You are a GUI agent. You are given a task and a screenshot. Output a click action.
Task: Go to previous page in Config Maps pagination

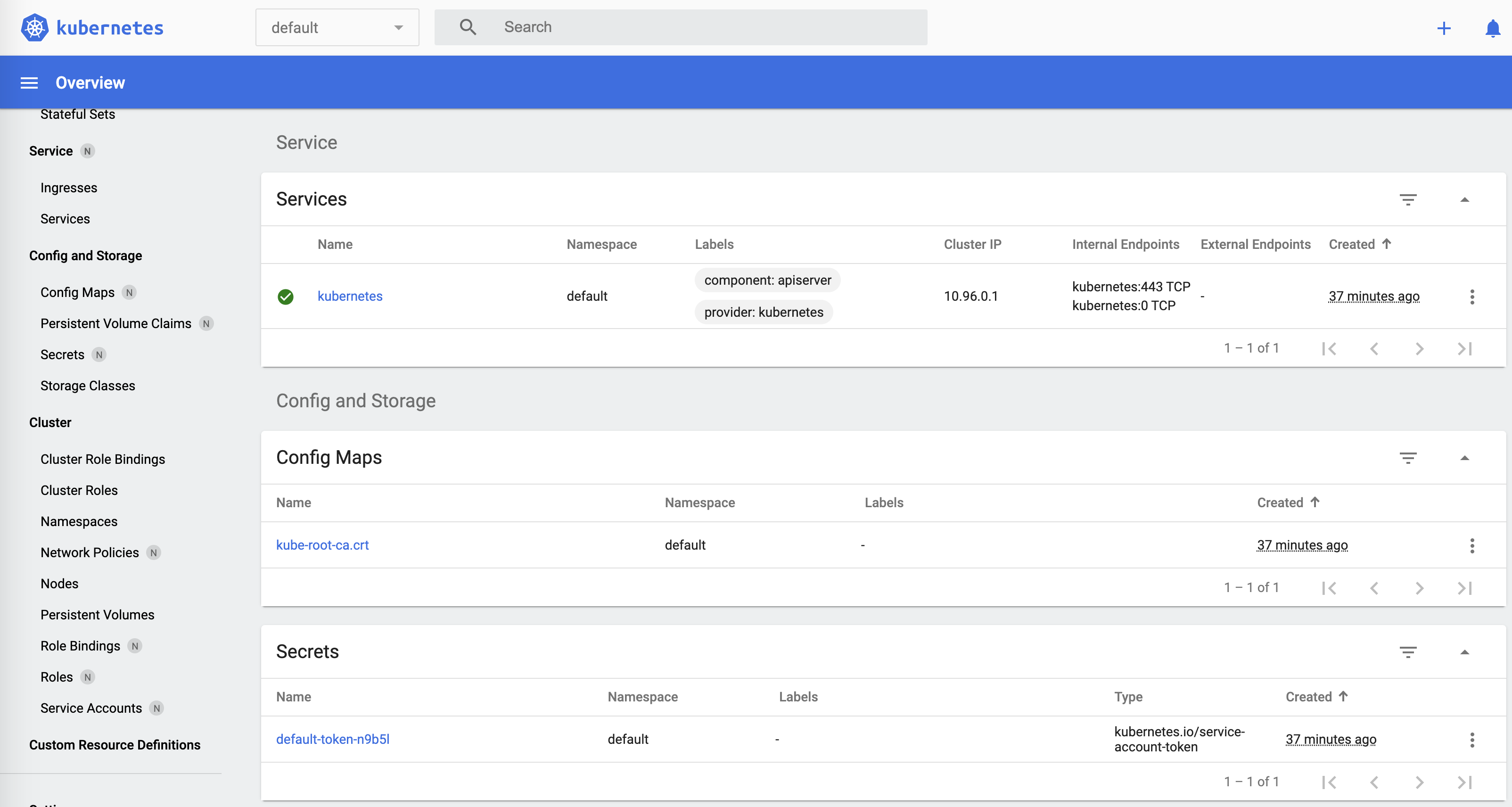[1374, 588]
